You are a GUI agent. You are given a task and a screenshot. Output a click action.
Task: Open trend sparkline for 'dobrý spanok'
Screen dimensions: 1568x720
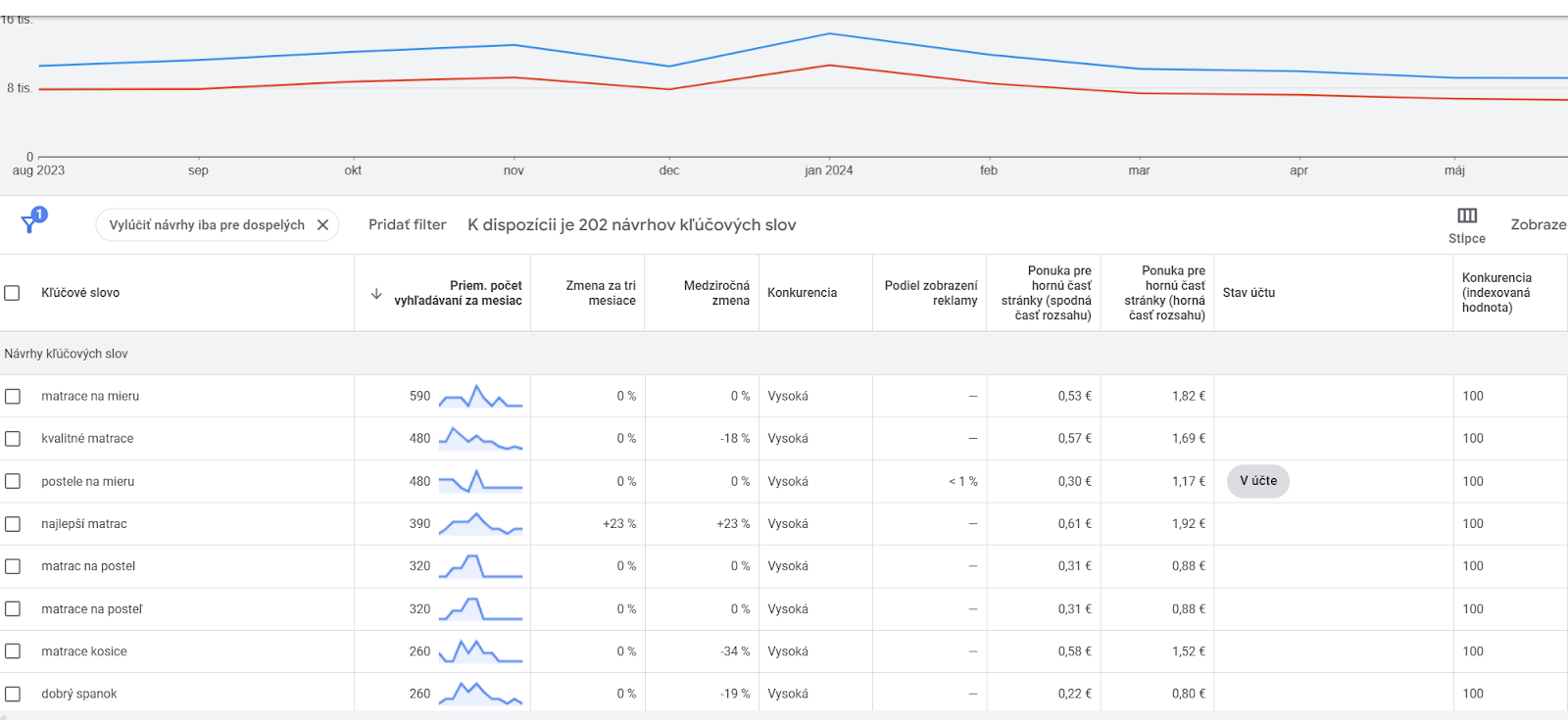click(480, 694)
